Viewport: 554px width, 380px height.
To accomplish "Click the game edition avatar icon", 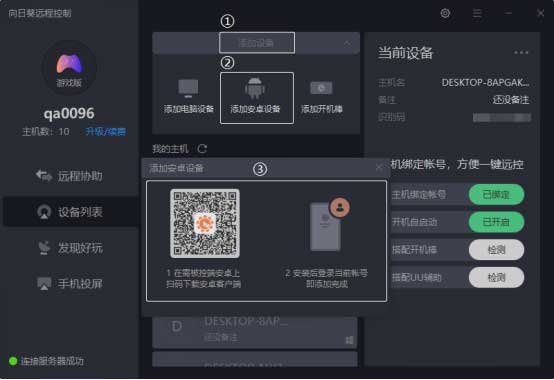I will (x=69, y=68).
